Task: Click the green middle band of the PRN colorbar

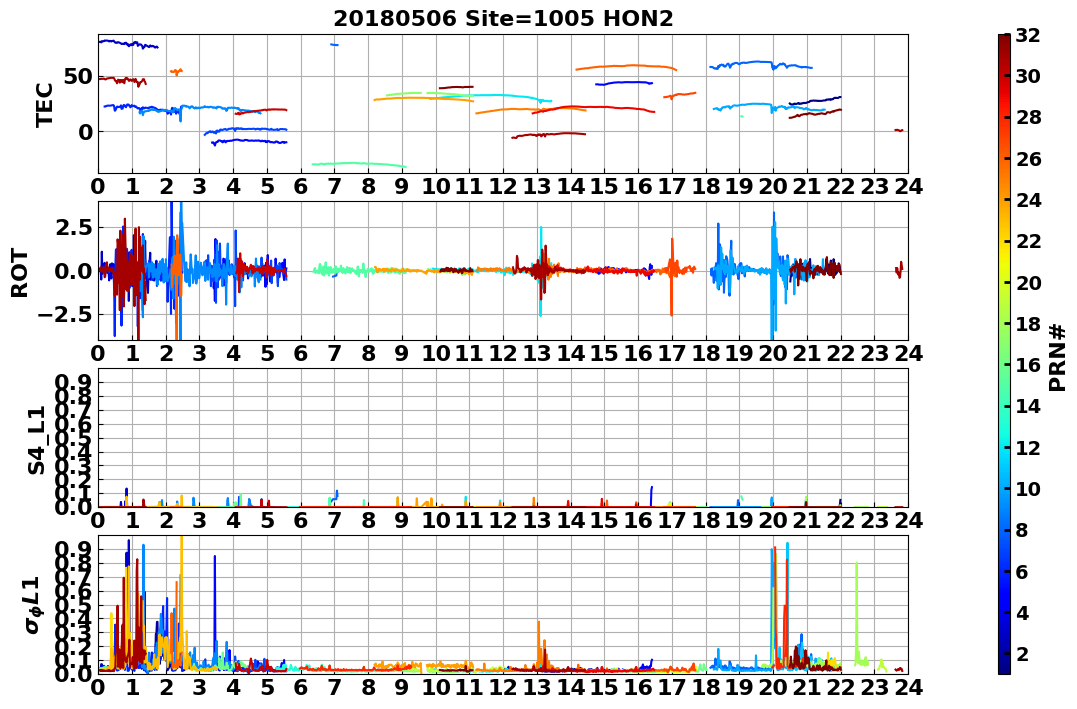Action: 1004,354
